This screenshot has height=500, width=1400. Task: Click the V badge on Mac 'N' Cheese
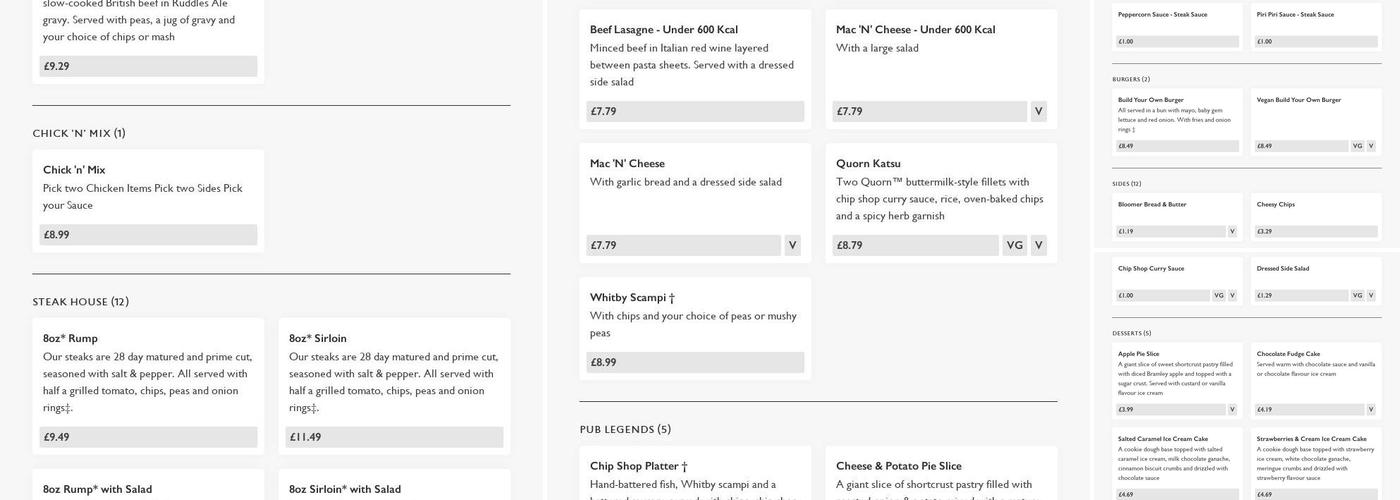click(792, 245)
